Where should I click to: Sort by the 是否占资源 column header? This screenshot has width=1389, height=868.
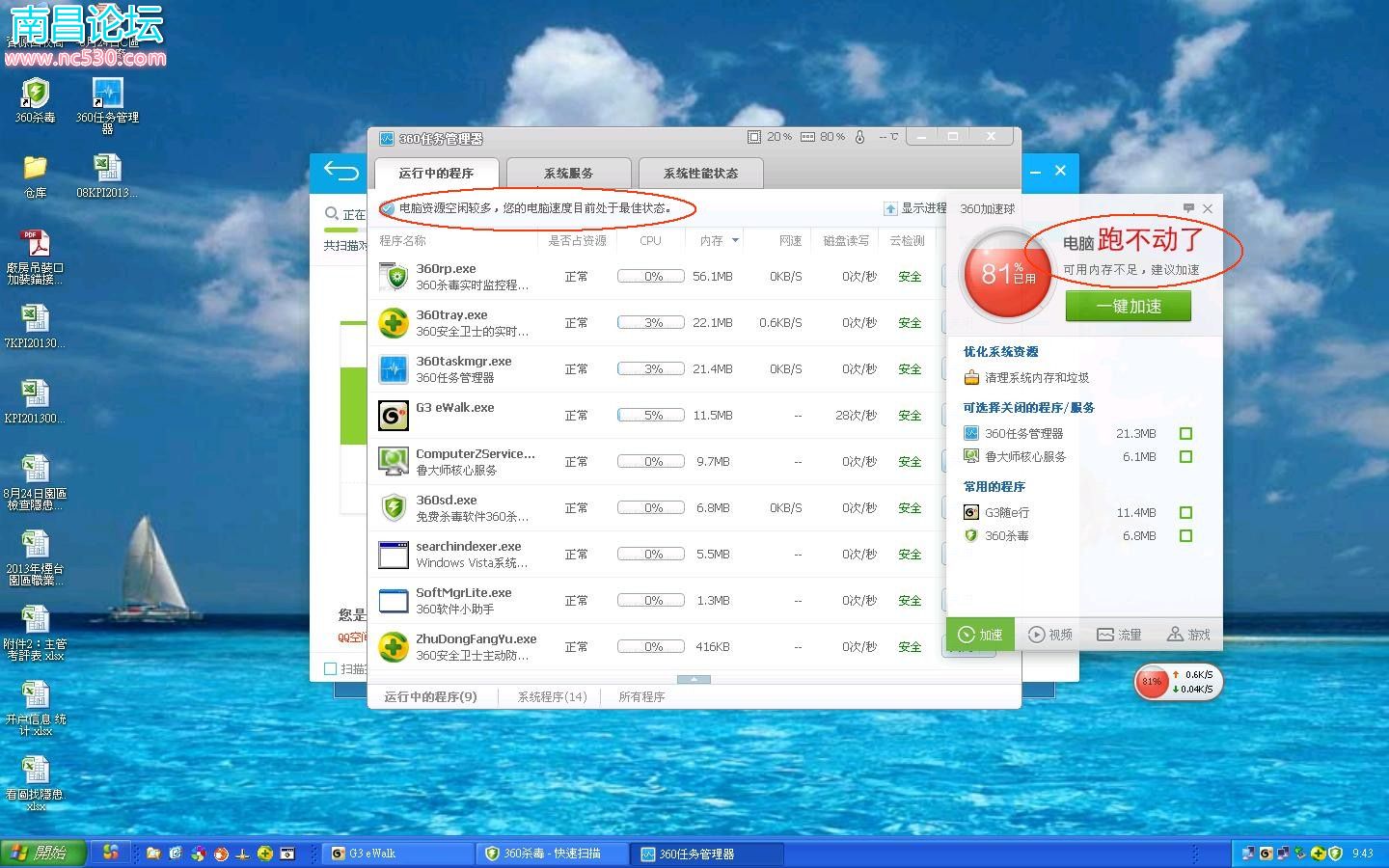pos(577,240)
